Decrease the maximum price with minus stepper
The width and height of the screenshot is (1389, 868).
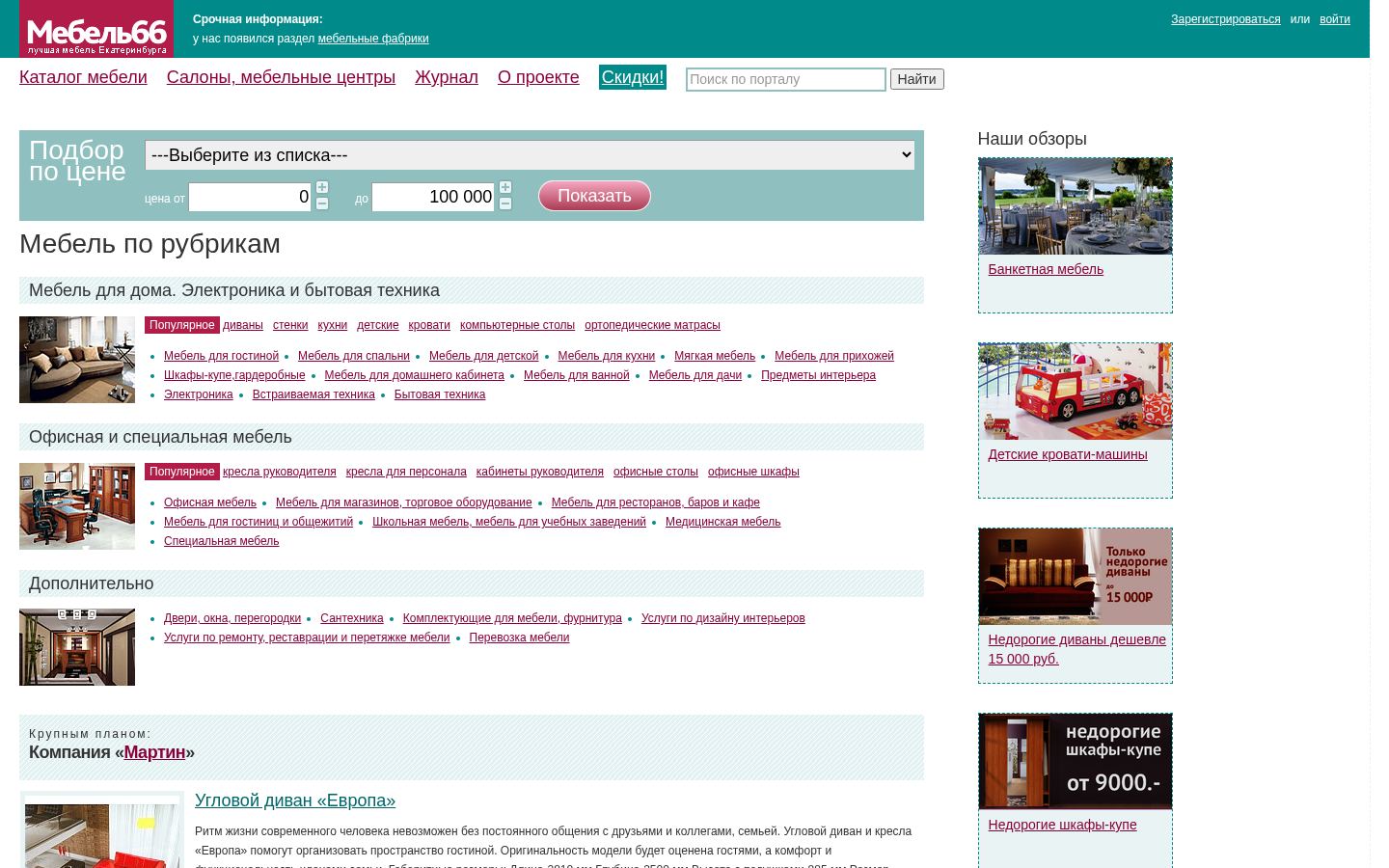coord(505,203)
